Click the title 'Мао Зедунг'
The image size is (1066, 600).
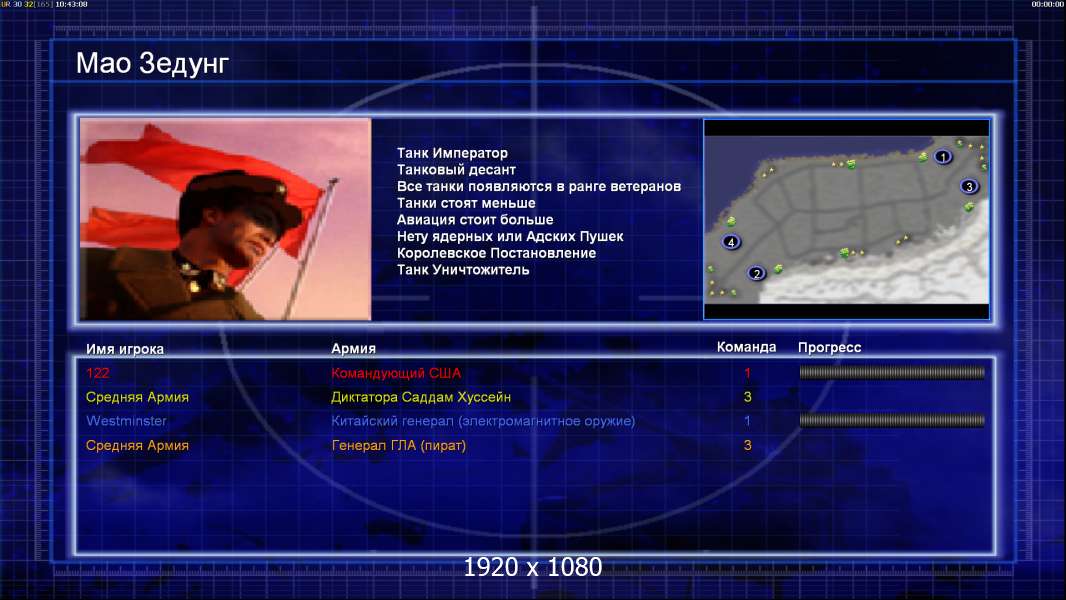(152, 63)
